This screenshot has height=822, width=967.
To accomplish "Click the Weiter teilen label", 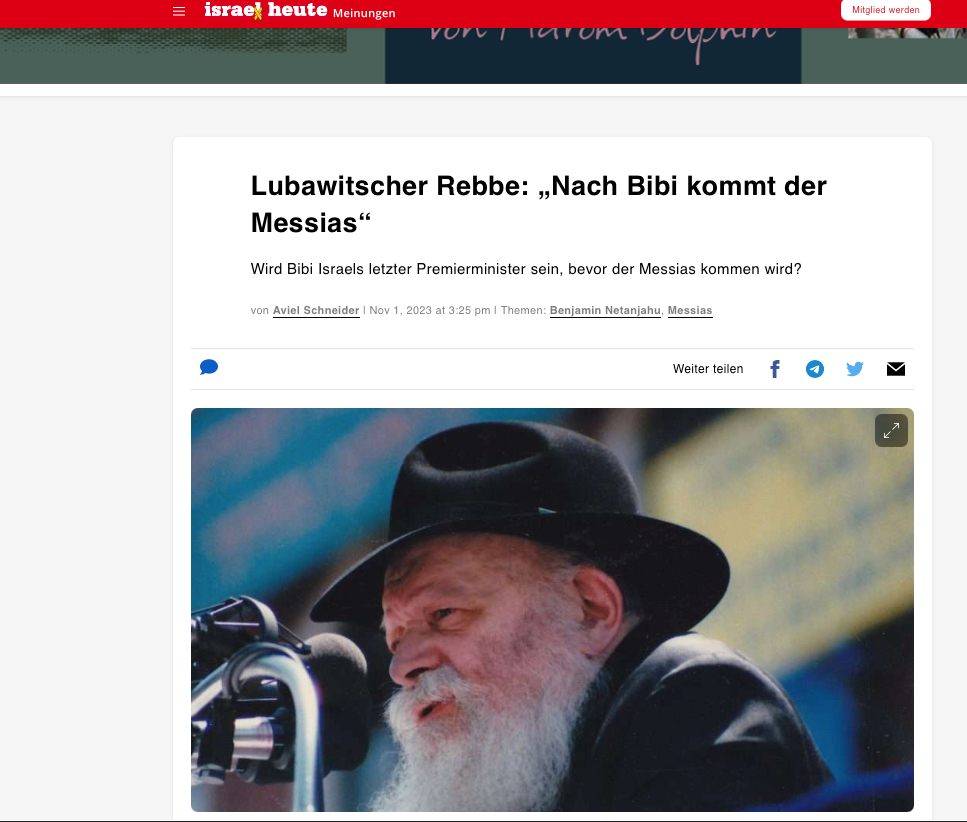I will 708,369.
